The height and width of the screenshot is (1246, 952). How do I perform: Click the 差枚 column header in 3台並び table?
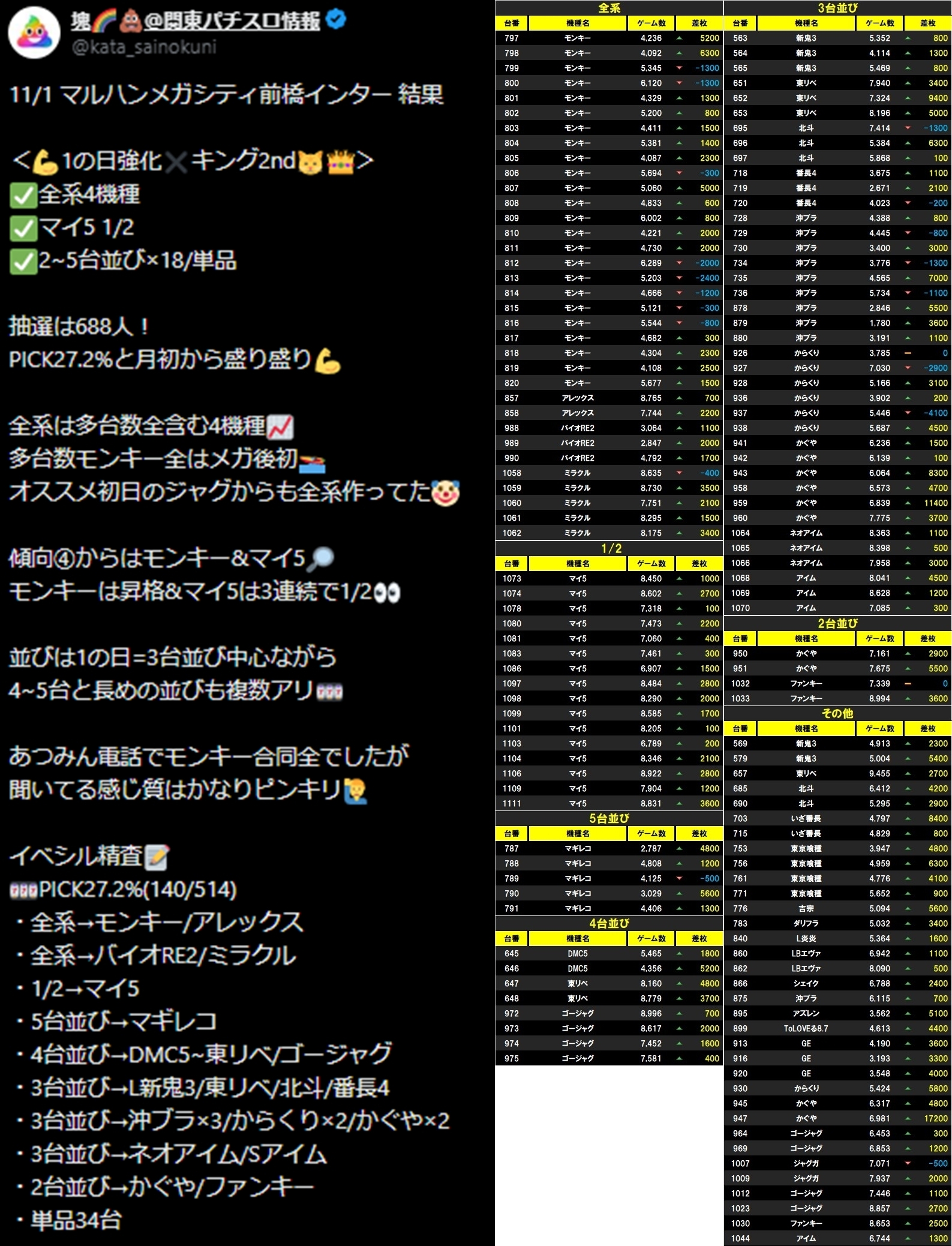click(928, 23)
